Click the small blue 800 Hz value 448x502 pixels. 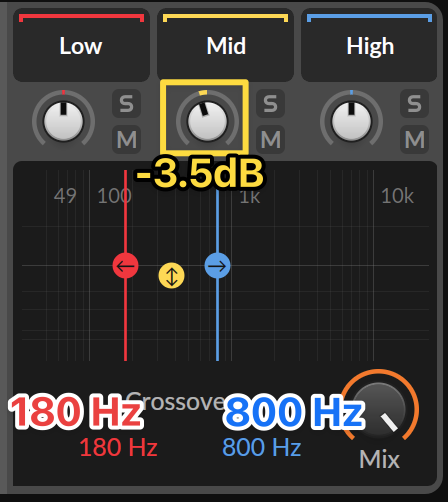(x=262, y=447)
